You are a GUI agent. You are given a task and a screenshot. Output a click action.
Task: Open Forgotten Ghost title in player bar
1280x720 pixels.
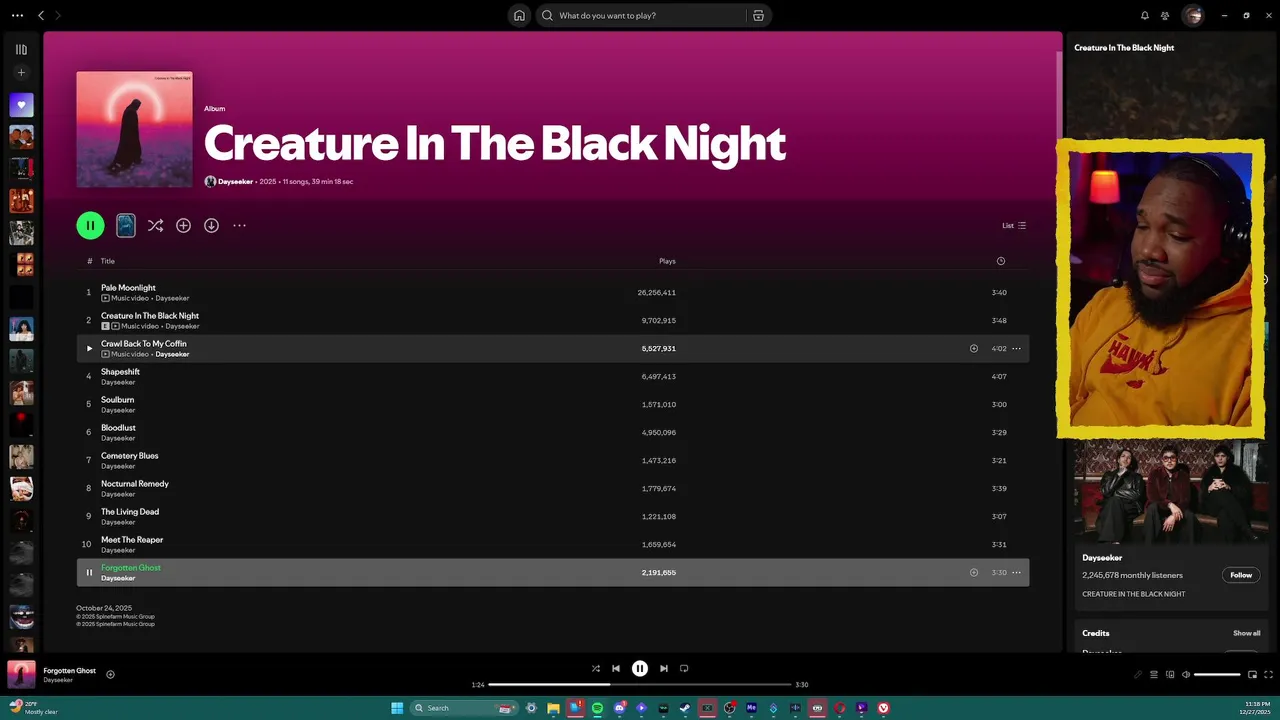click(x=69, y=670)
